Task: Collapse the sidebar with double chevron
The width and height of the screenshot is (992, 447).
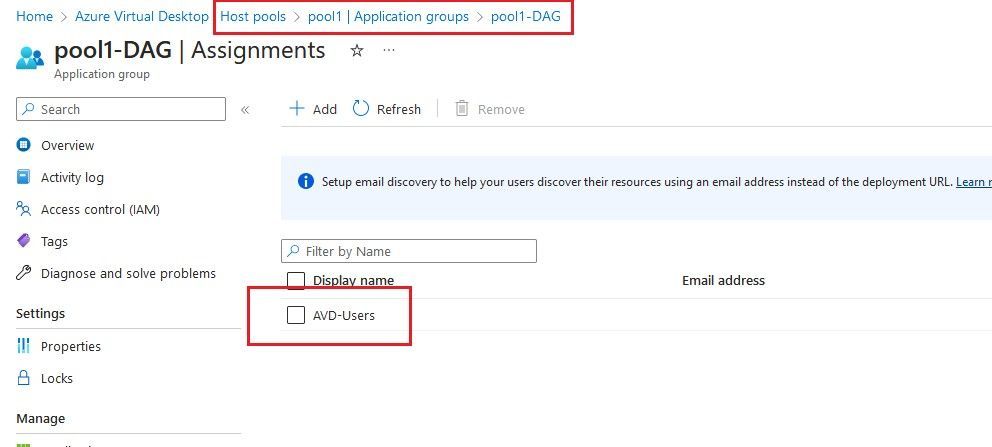Action: (x=245, y=109)
